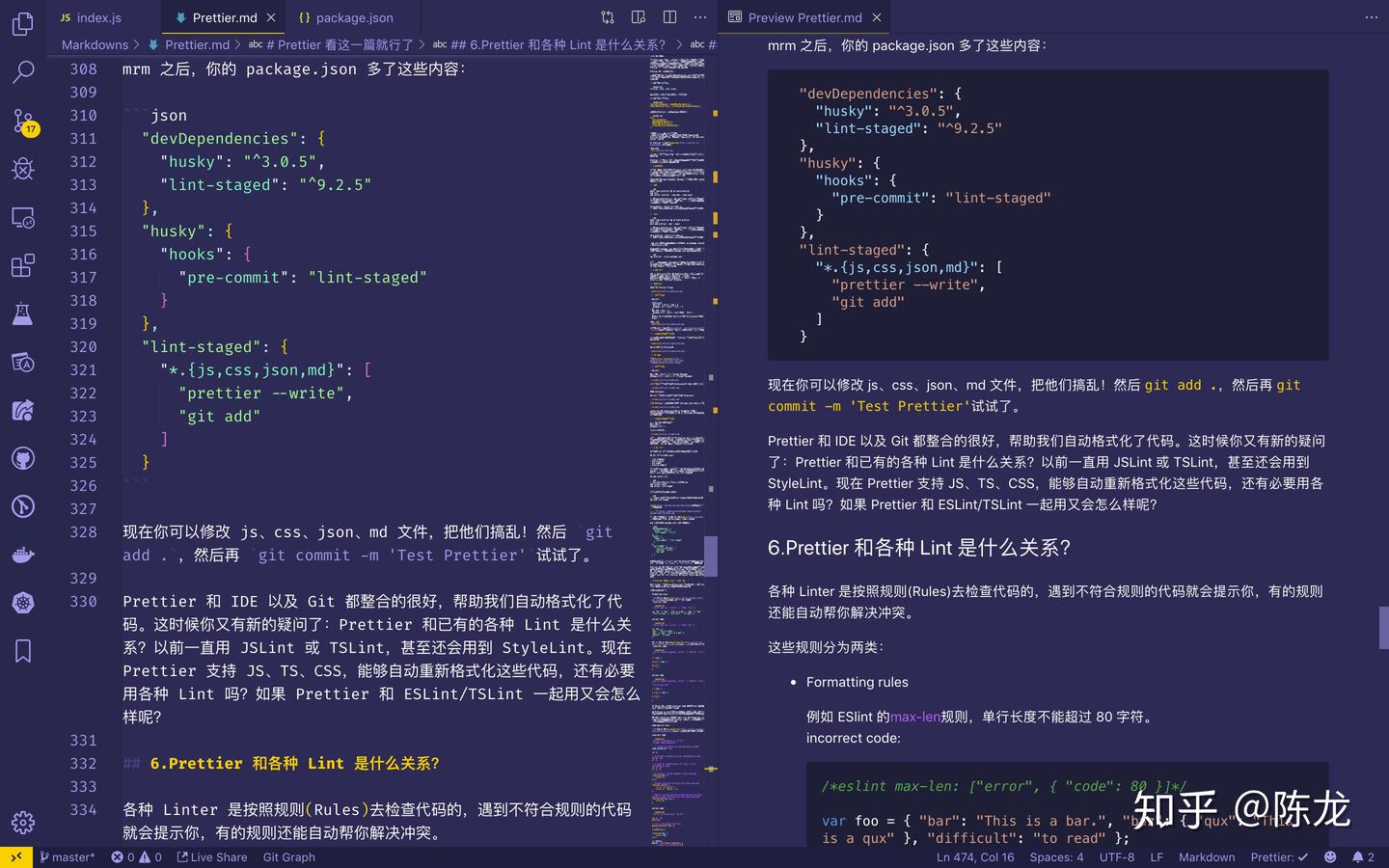
Task: Expand the Prettier.md breadcrumb
Action: coord(197,44)
